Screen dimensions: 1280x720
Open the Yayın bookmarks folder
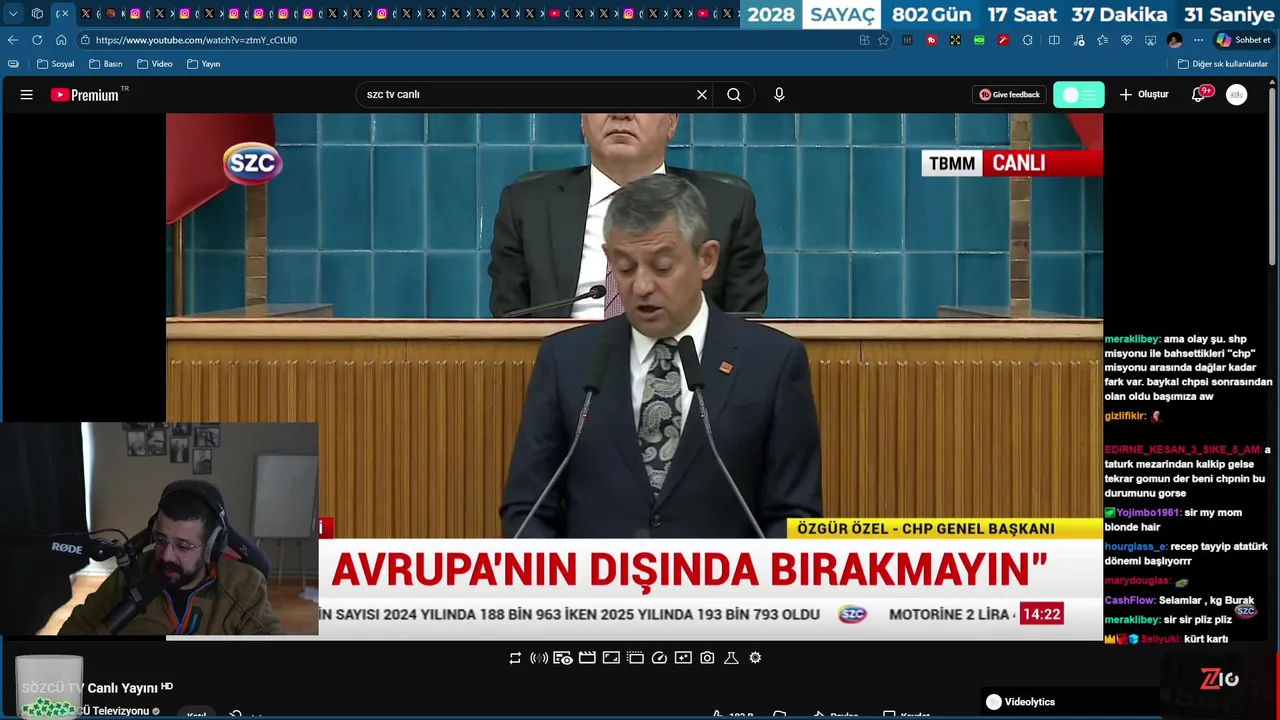pos(204,64)
